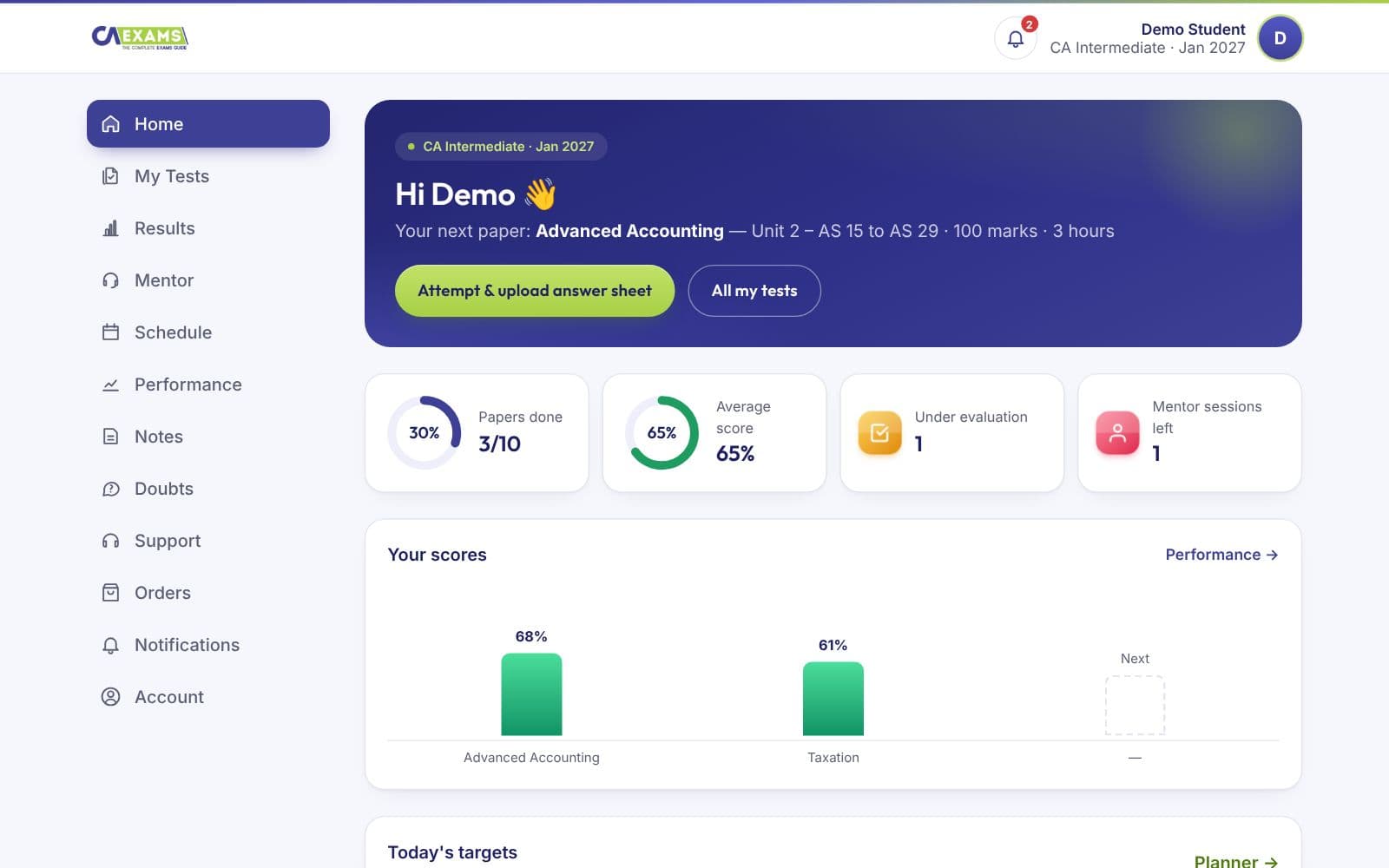This screenshot has width=1389, height=868.
Task: Click the Advanced Accounting chart label
Action: (x=531, y=758)
